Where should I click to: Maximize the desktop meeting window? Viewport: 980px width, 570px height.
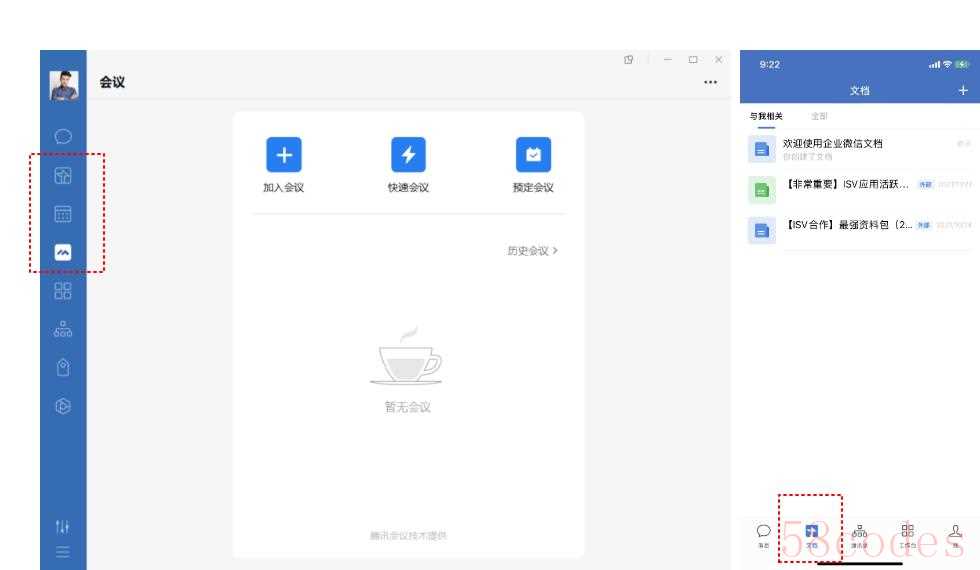coord(693,59)
